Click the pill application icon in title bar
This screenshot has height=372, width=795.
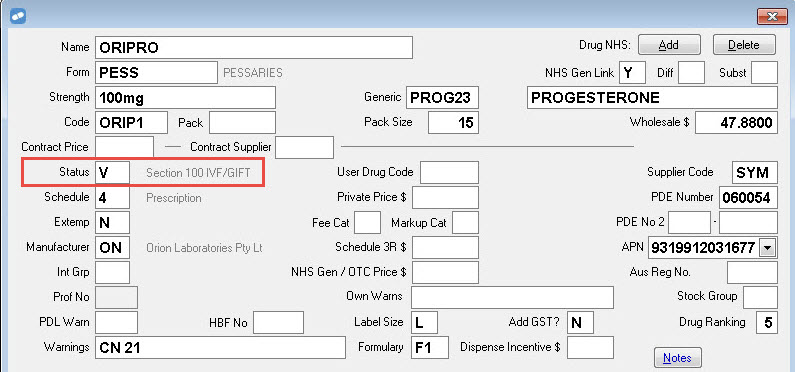click(x=18, y=16)
